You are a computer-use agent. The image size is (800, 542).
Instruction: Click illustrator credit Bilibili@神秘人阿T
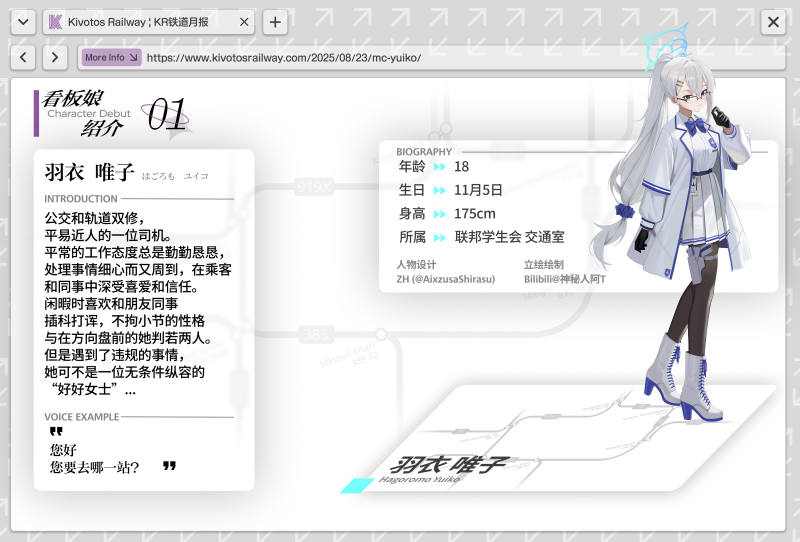click(564, 279)
